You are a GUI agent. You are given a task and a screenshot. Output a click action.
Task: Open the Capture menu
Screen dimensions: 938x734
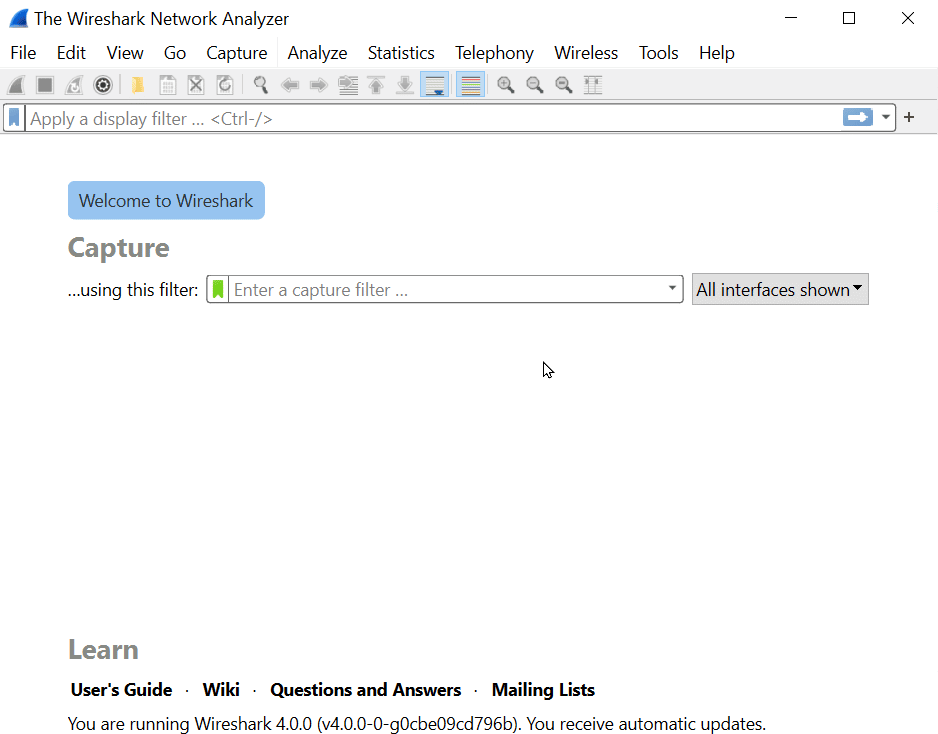pyautogui.click(x=237, y=53)
